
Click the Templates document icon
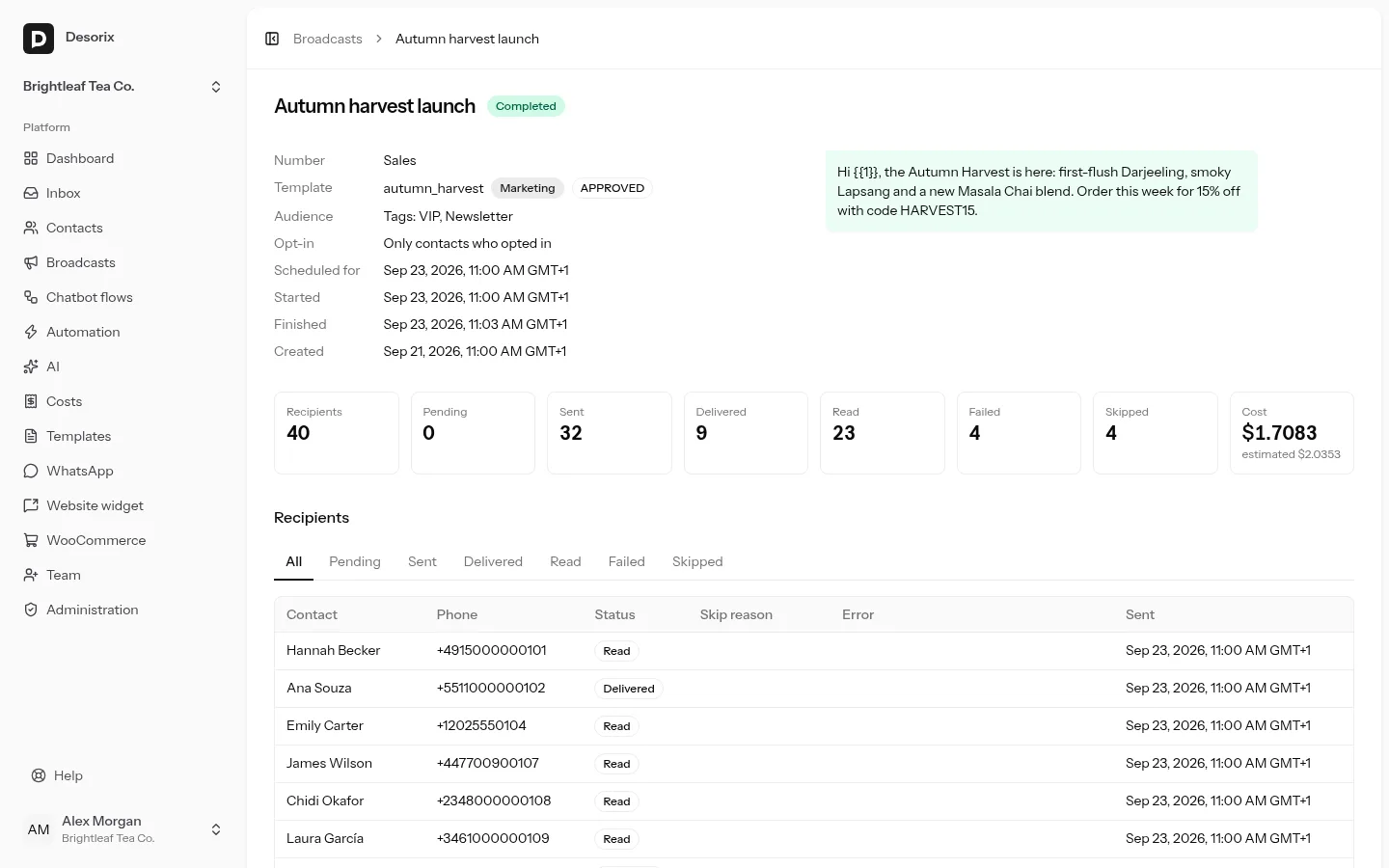click(31, 436)
